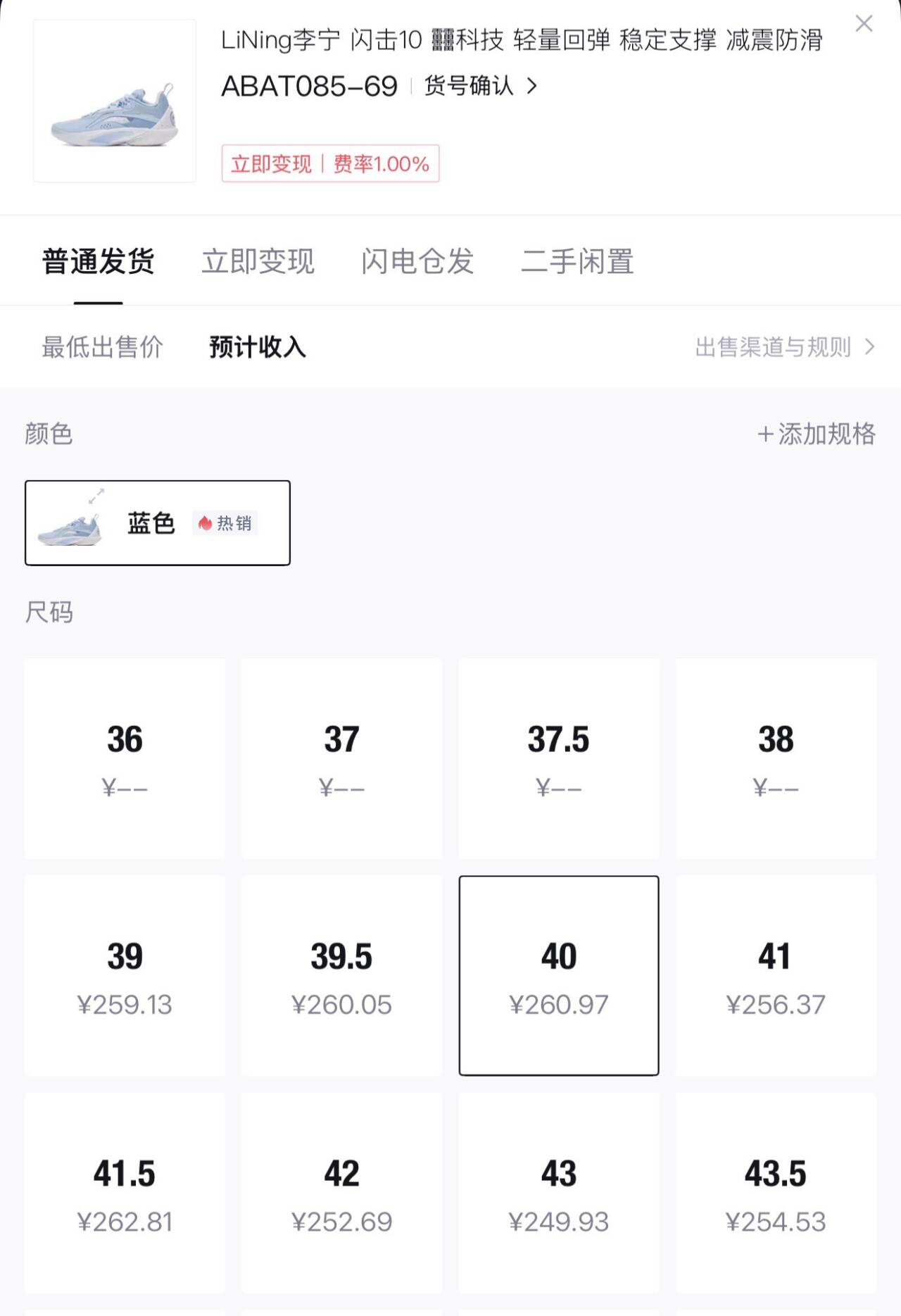Select the 蓝色 color option
This screenshot has height=1316, width=901.
[157, 523]
